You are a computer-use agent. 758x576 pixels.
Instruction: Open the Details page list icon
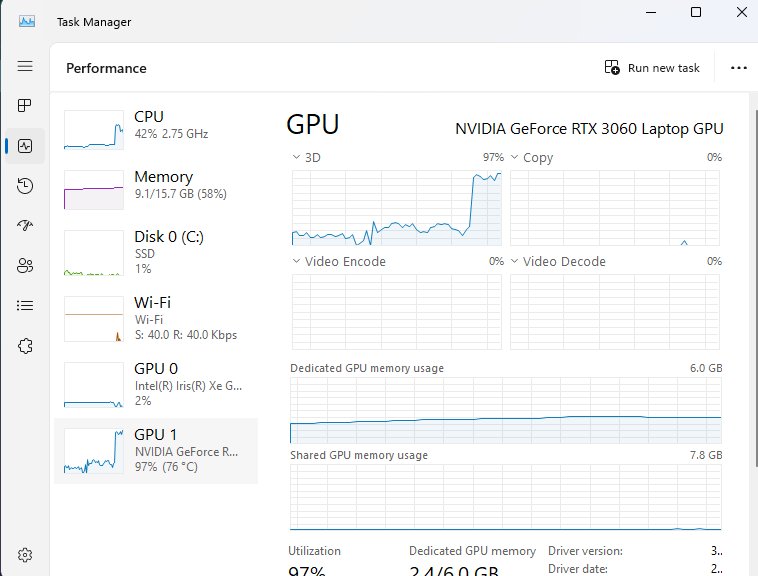(25, 305)
